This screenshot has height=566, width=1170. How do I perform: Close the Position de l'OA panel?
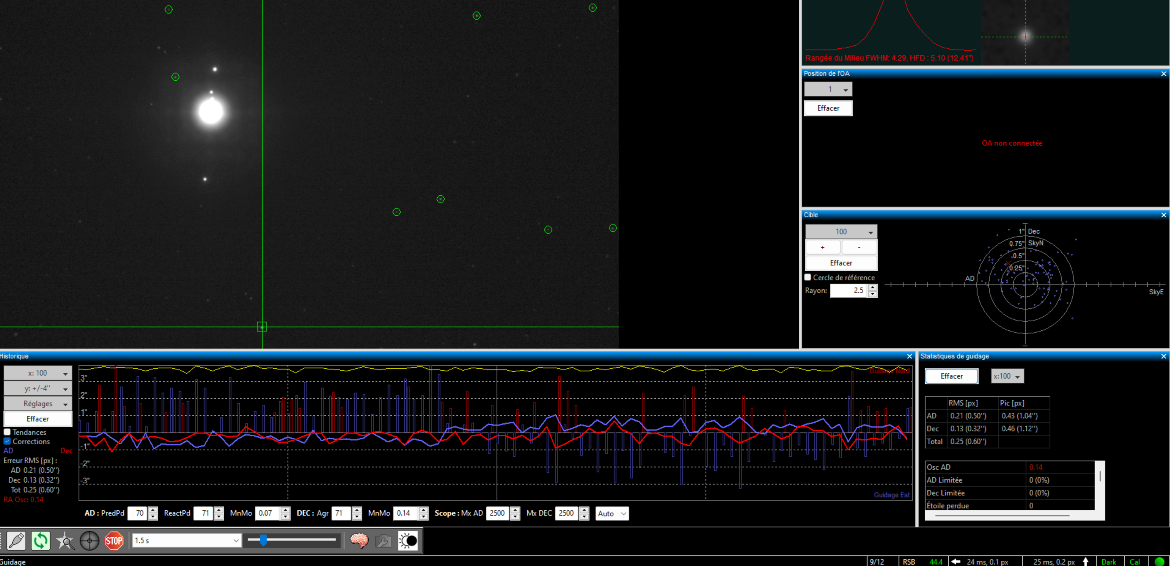[x=1163, y=73]
